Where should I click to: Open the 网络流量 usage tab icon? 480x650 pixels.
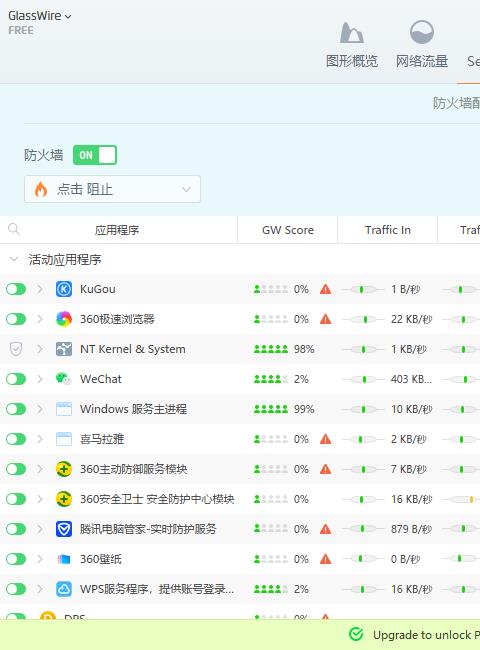coord(422,32)
